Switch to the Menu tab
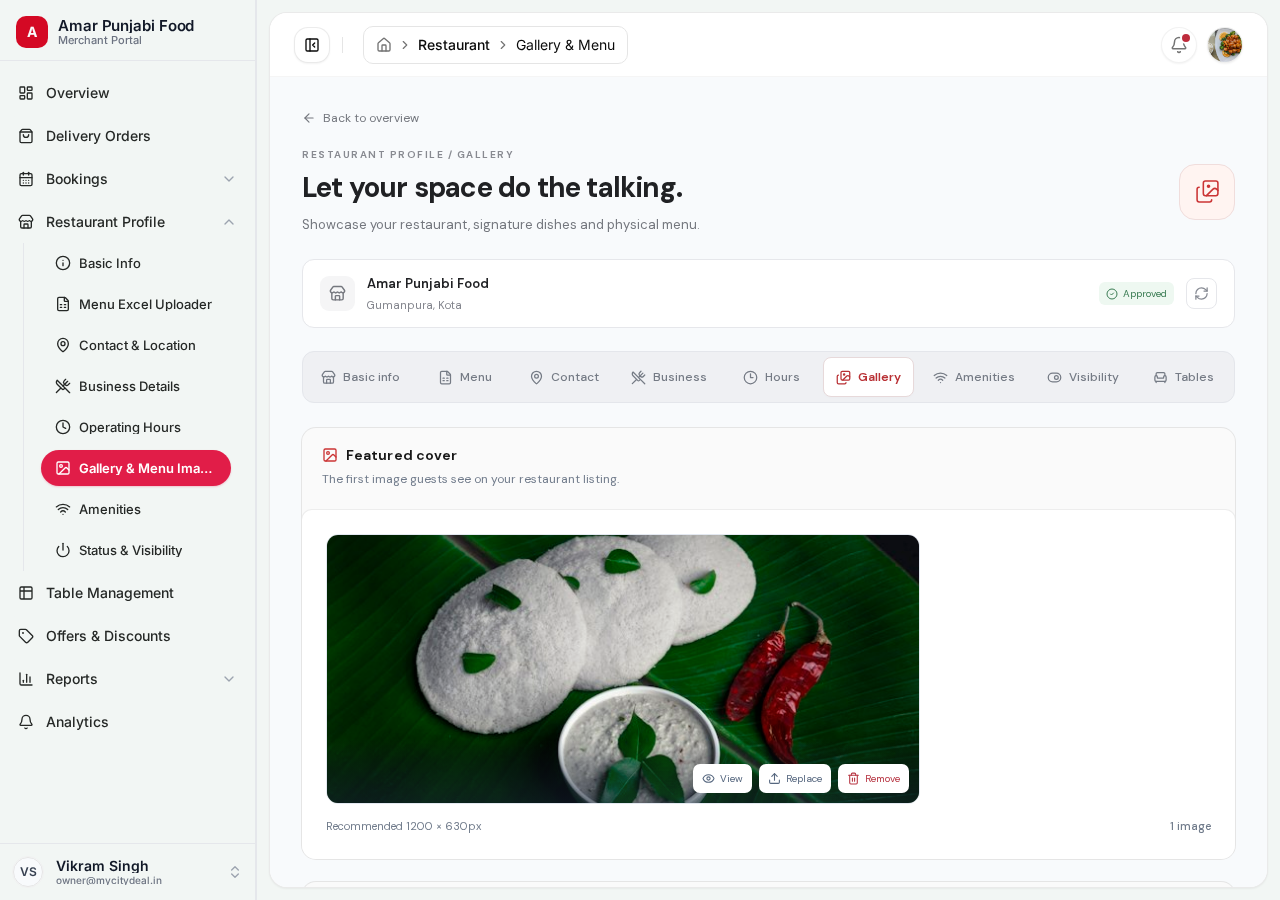The width and height of the screenshot is (1280, 900). [x=465, y=377]
